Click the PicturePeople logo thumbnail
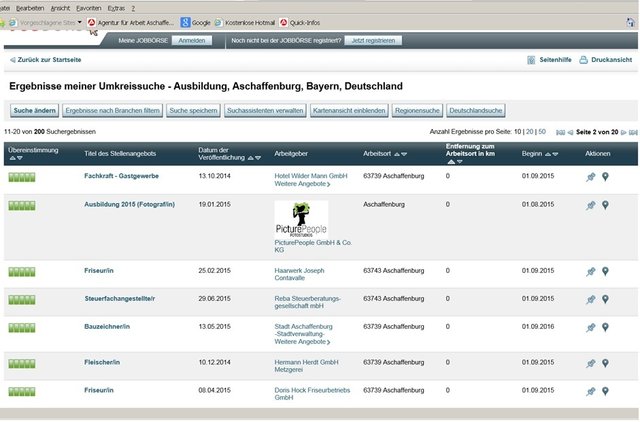Image resolution: width=640 pixels, height=422 pixels. [301, 220]
